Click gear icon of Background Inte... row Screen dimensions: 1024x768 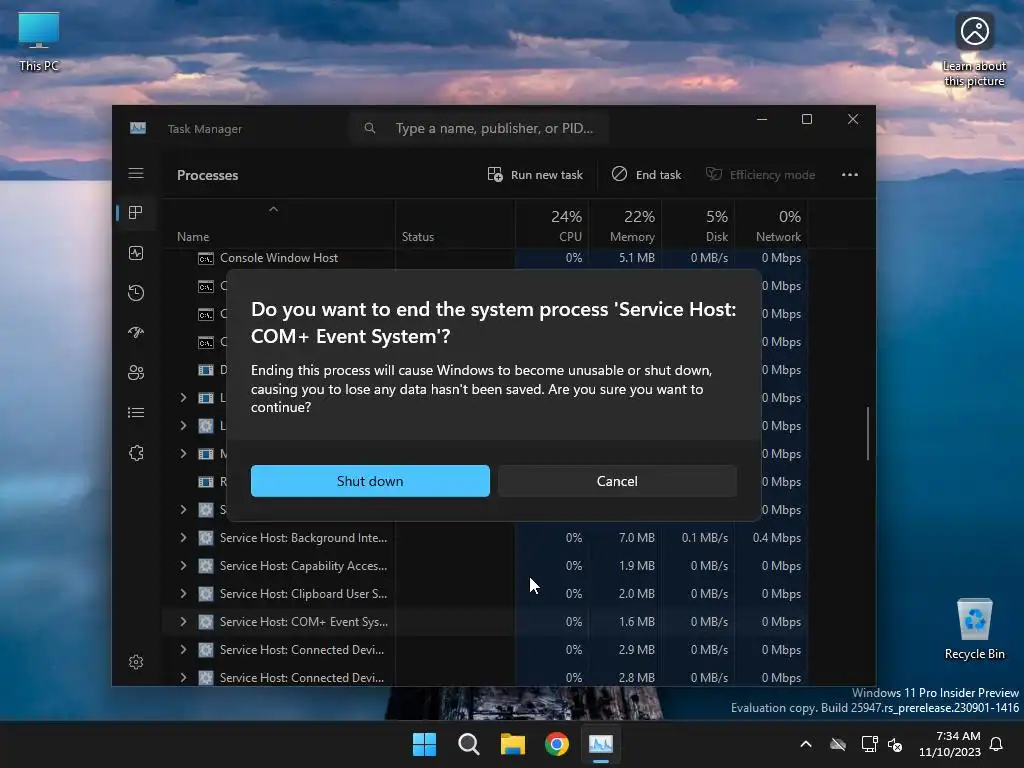tap(206, 538)
